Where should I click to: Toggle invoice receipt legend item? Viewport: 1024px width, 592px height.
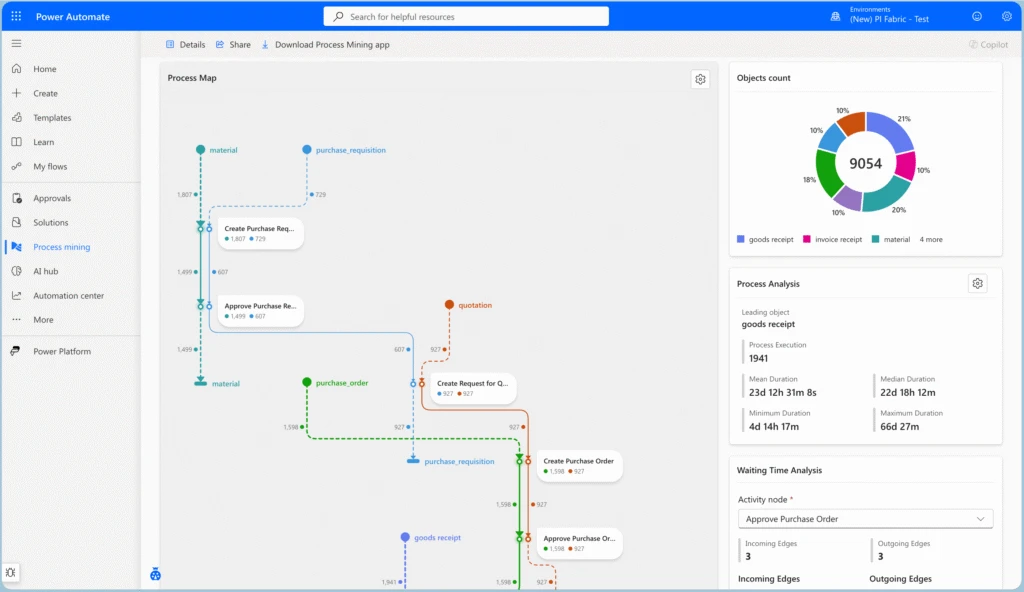pyautogui.click(x=834, y=240)
